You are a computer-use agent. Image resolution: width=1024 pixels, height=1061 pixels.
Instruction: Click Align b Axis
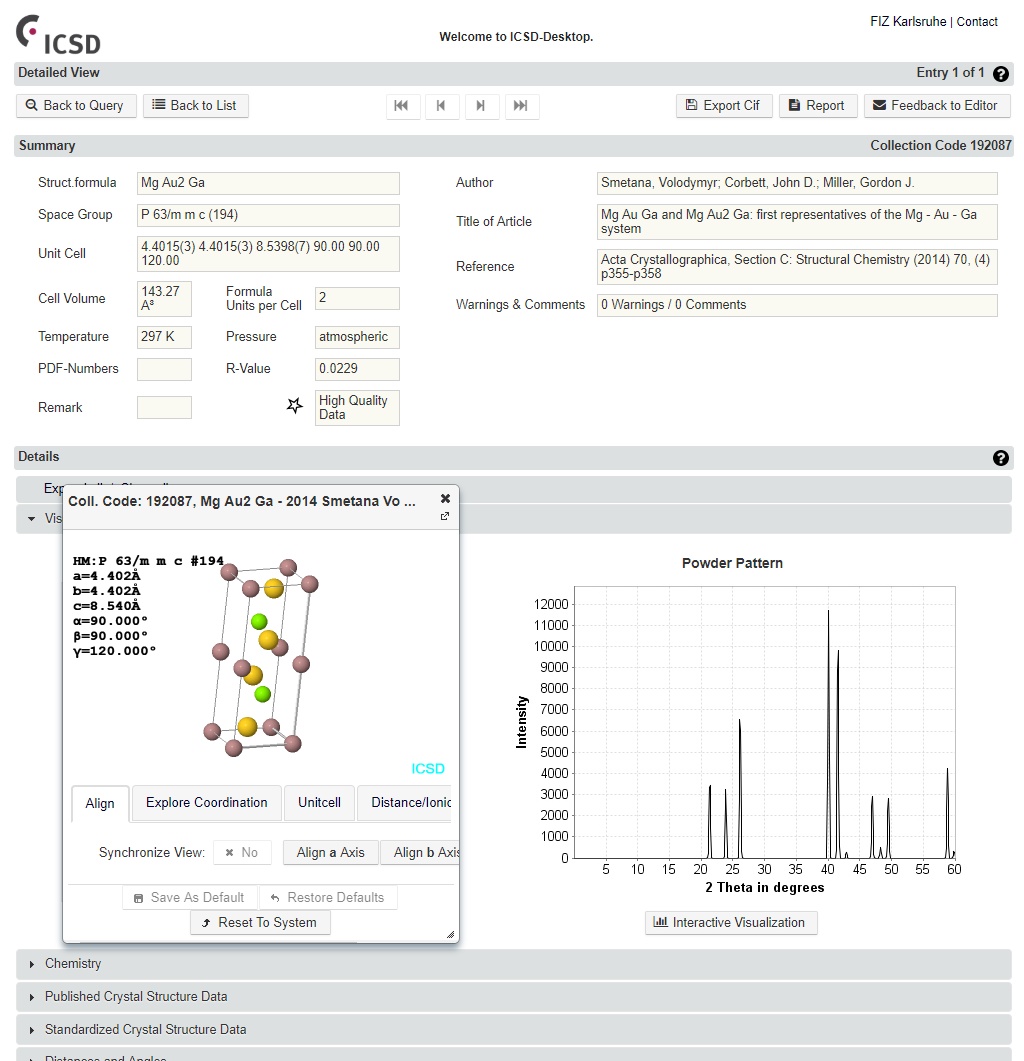420,853
